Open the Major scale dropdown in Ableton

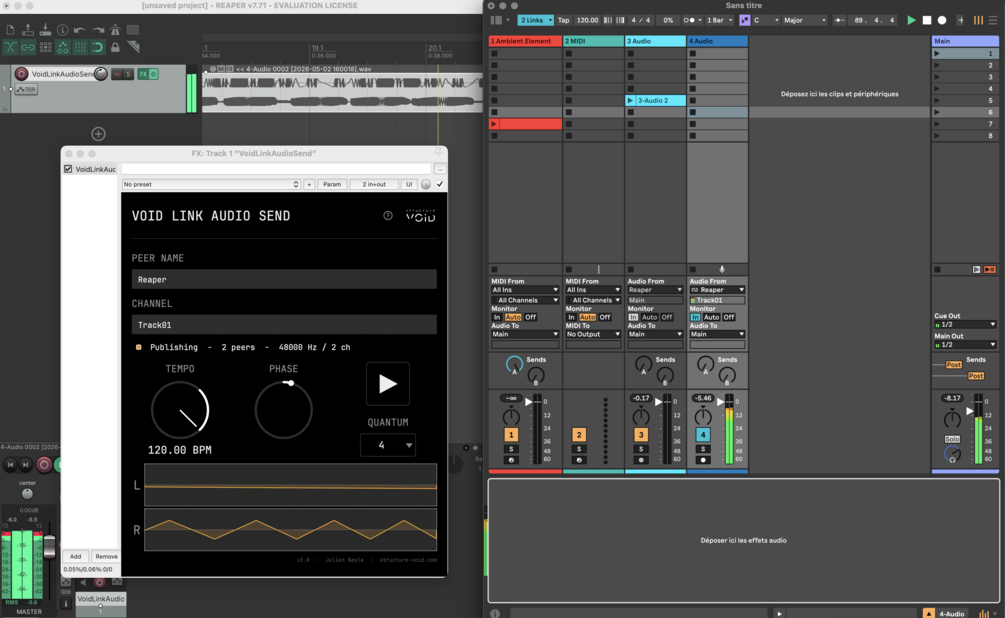point(805,21)
